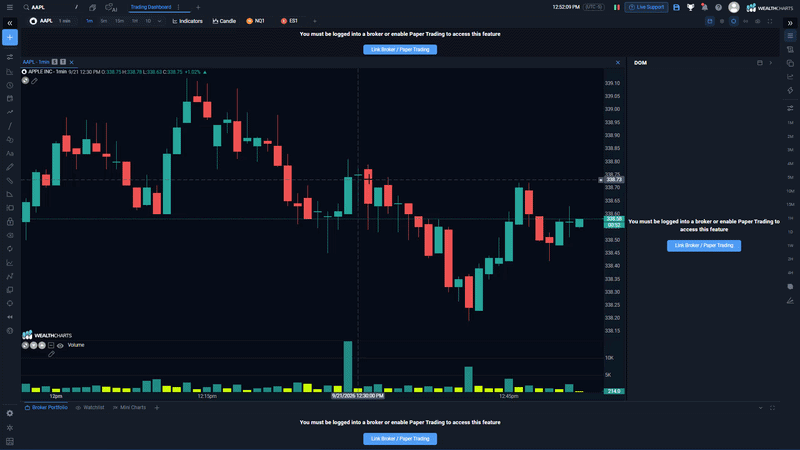
Task: Click the blue save layout icon
Action: [676, 7]
